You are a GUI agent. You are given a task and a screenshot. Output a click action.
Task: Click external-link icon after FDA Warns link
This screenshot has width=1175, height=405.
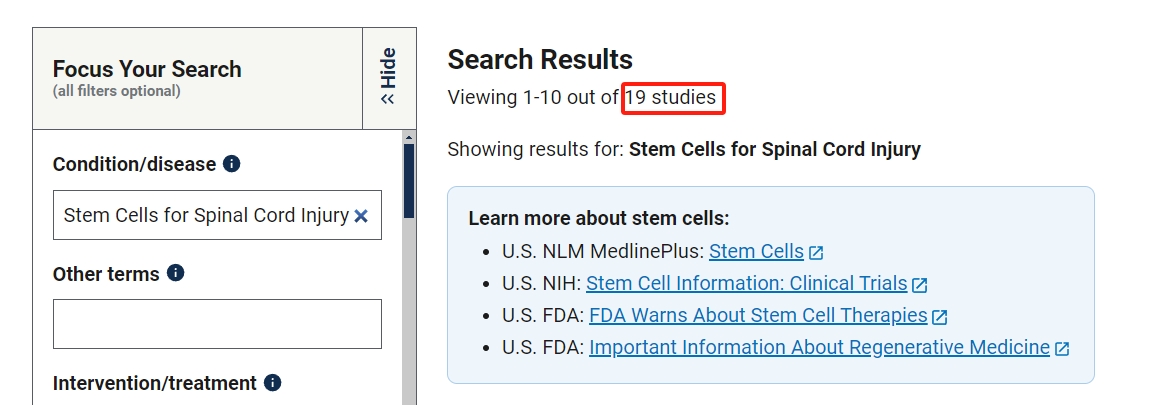(x=940, y=317)
